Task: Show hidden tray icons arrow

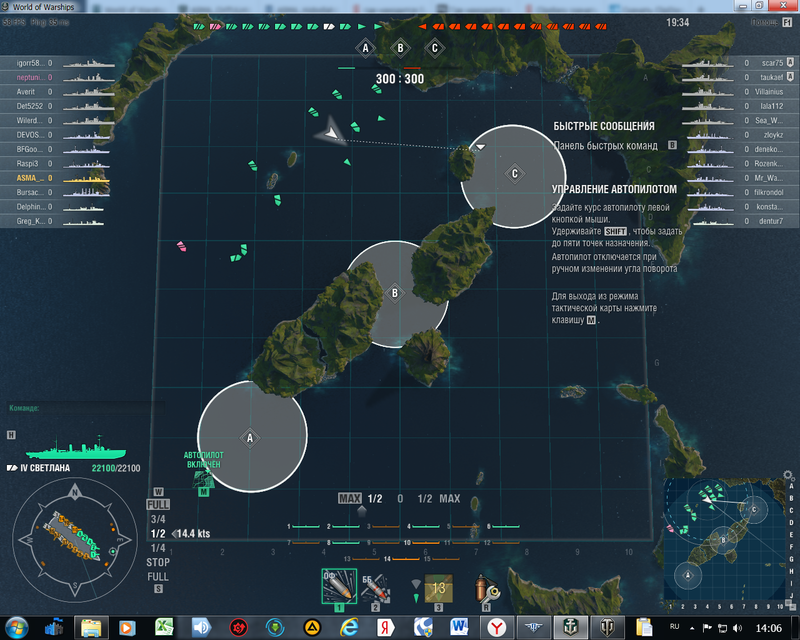Action: pos(692,628)
